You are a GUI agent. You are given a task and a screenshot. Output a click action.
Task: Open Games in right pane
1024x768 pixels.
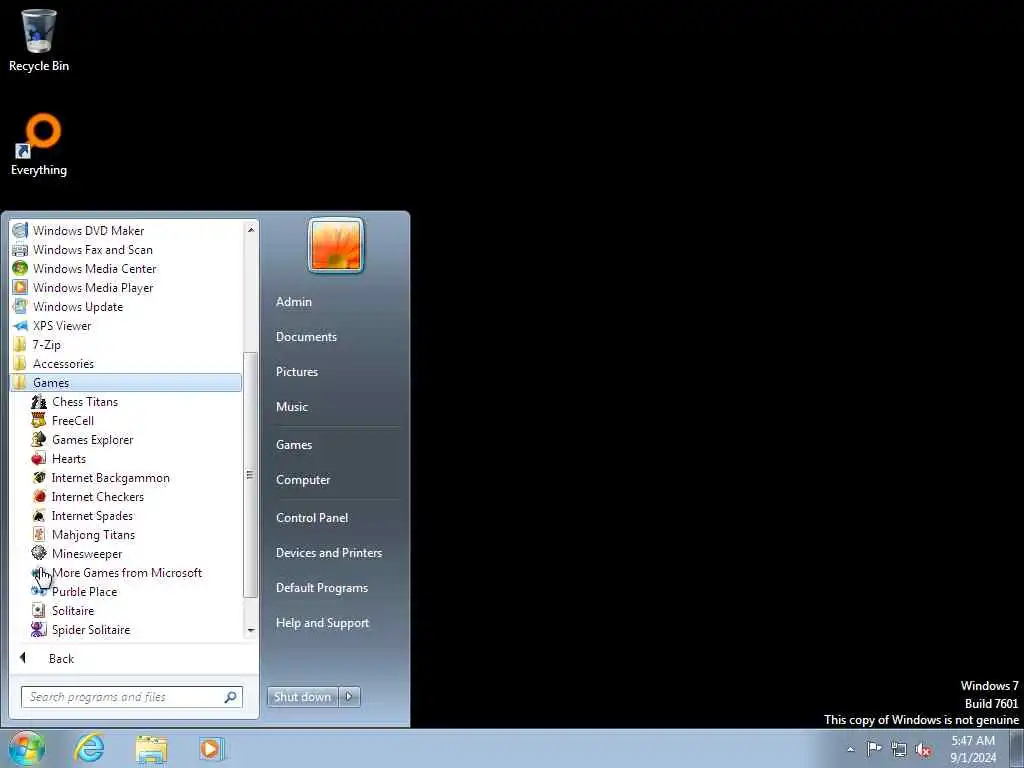(x=294, y=445)
